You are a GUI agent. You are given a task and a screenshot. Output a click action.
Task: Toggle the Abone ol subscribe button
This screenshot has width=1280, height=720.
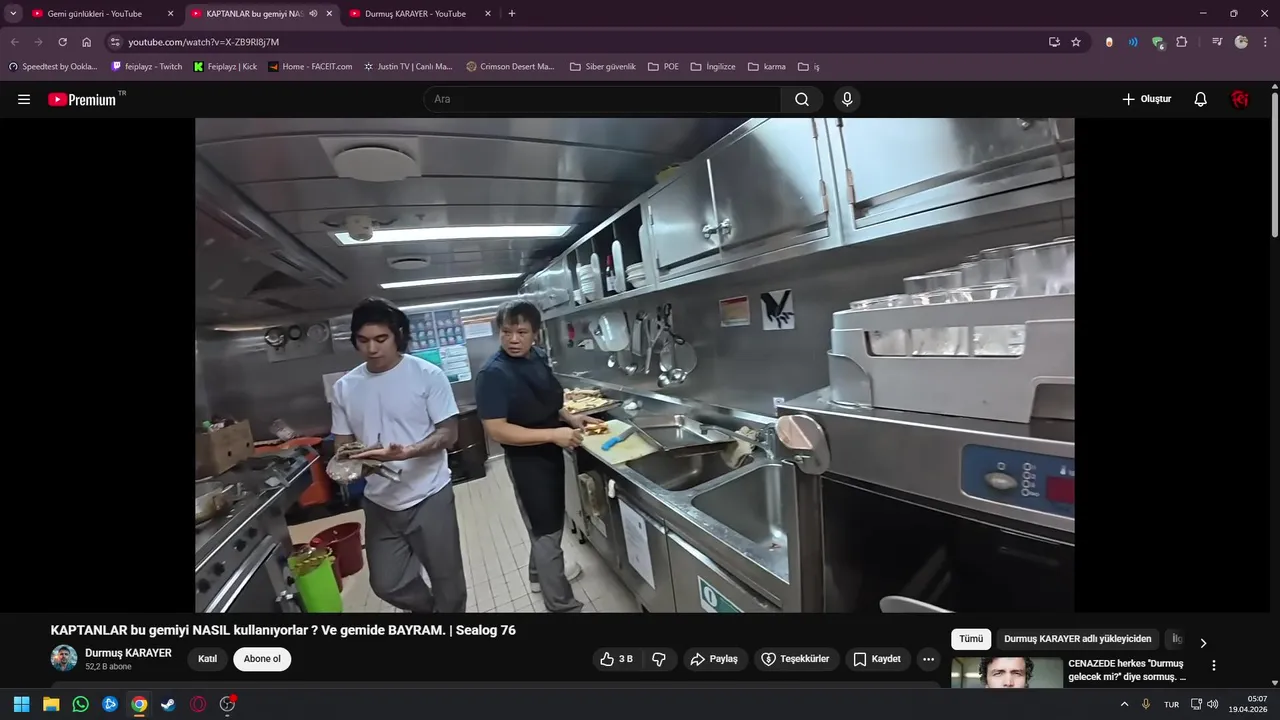point(262,659)
